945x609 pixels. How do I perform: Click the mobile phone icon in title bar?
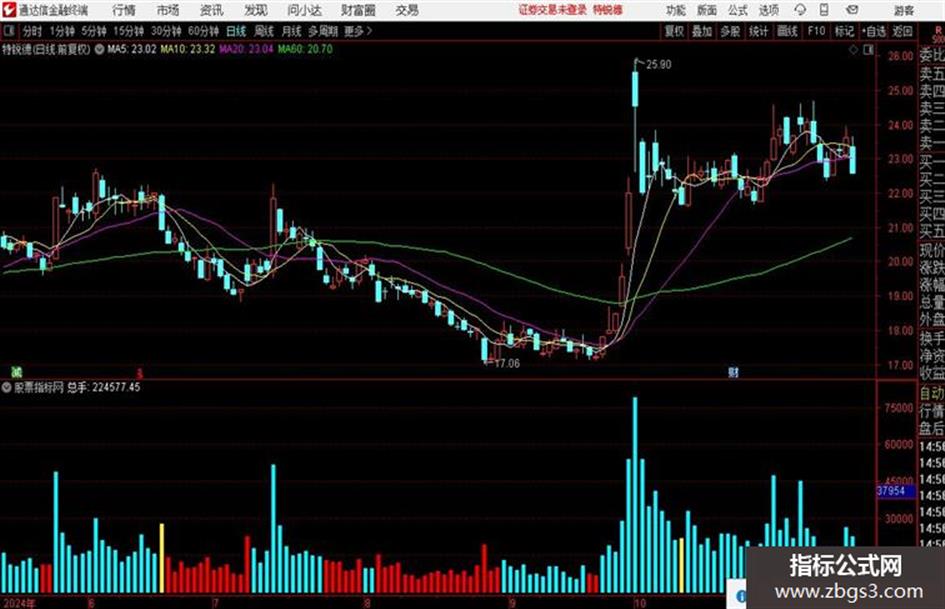pos(824,10)
